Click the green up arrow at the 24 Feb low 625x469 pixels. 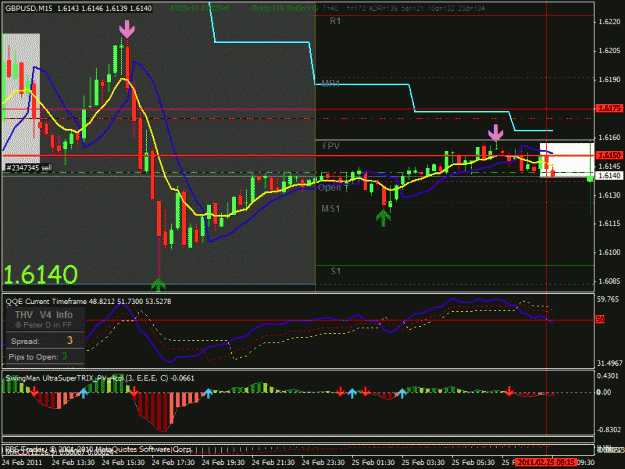coord(159,284)
